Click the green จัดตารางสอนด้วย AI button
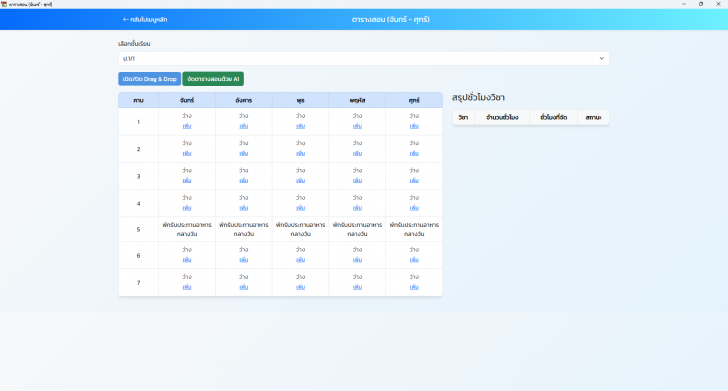Screen dimensions: 728x391 tap(213, 79)
